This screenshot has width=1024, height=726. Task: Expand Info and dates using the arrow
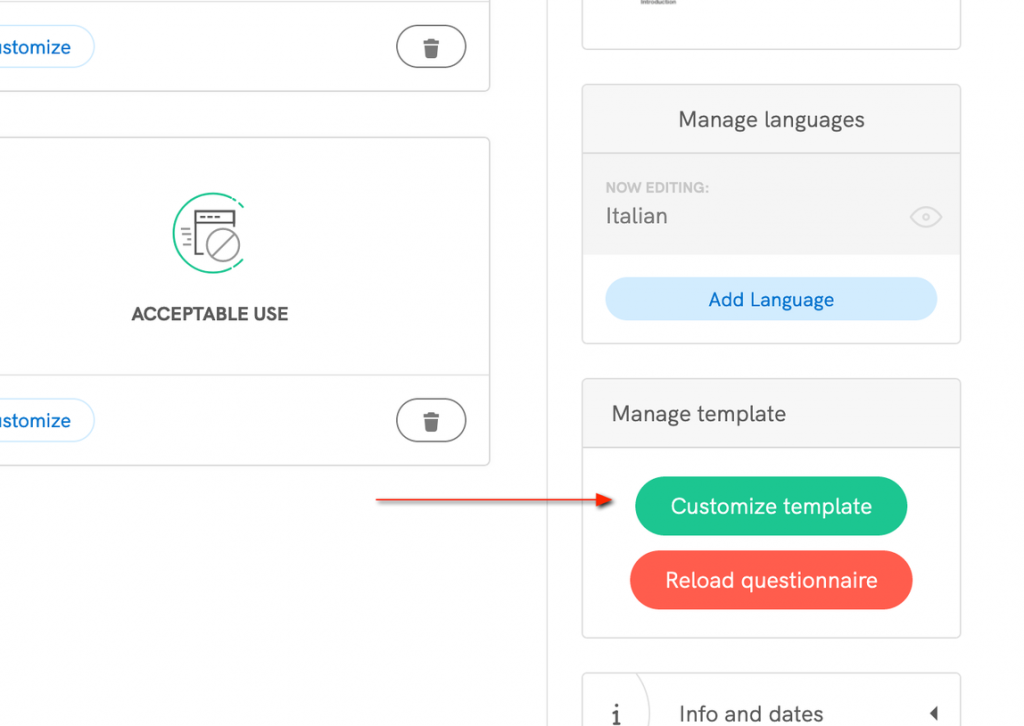(933, 713)
